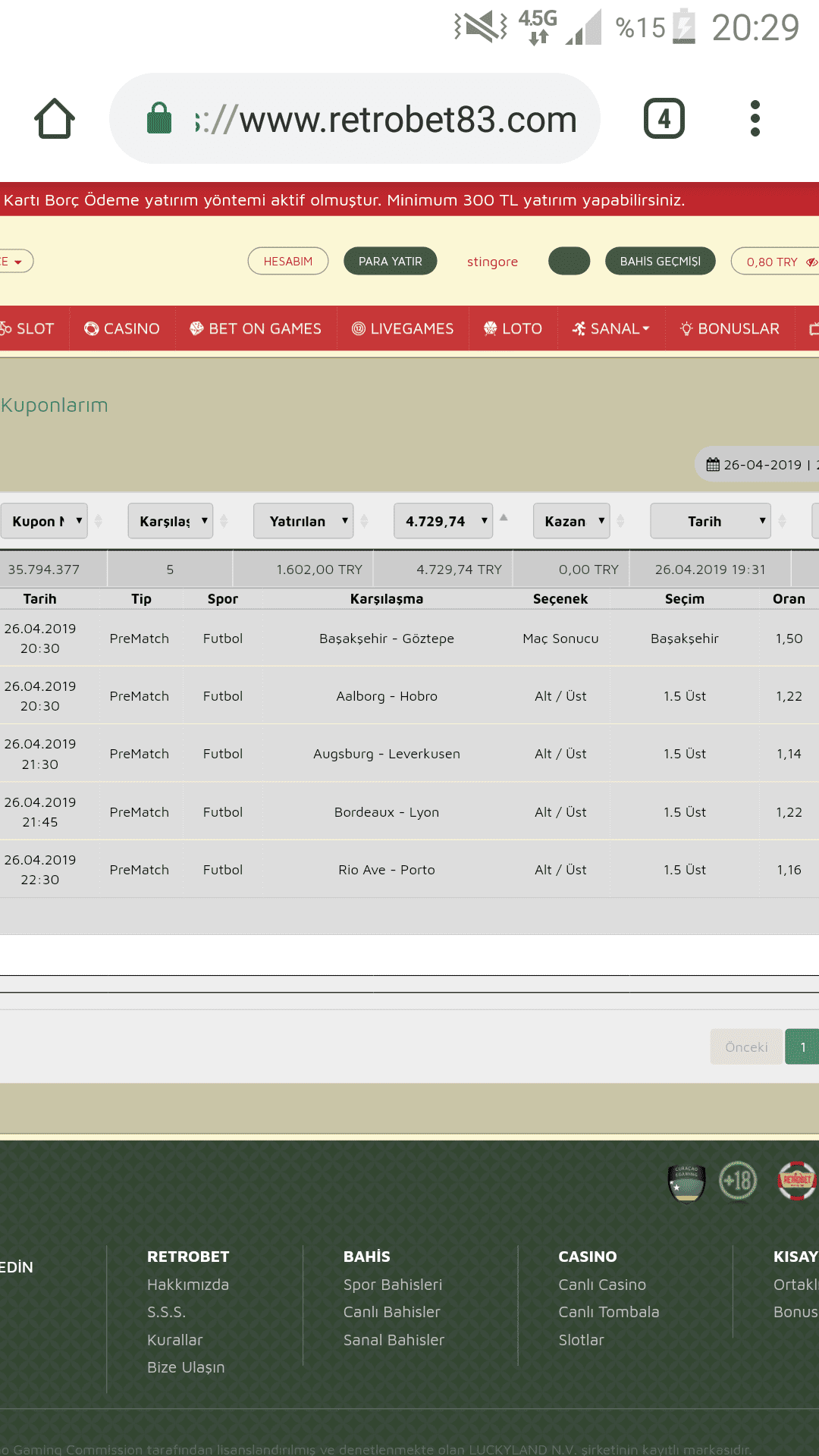Open the Sanal Bahisler footer link
This screenshot has width=819, height=1456.
click(x=394, y=1340)
